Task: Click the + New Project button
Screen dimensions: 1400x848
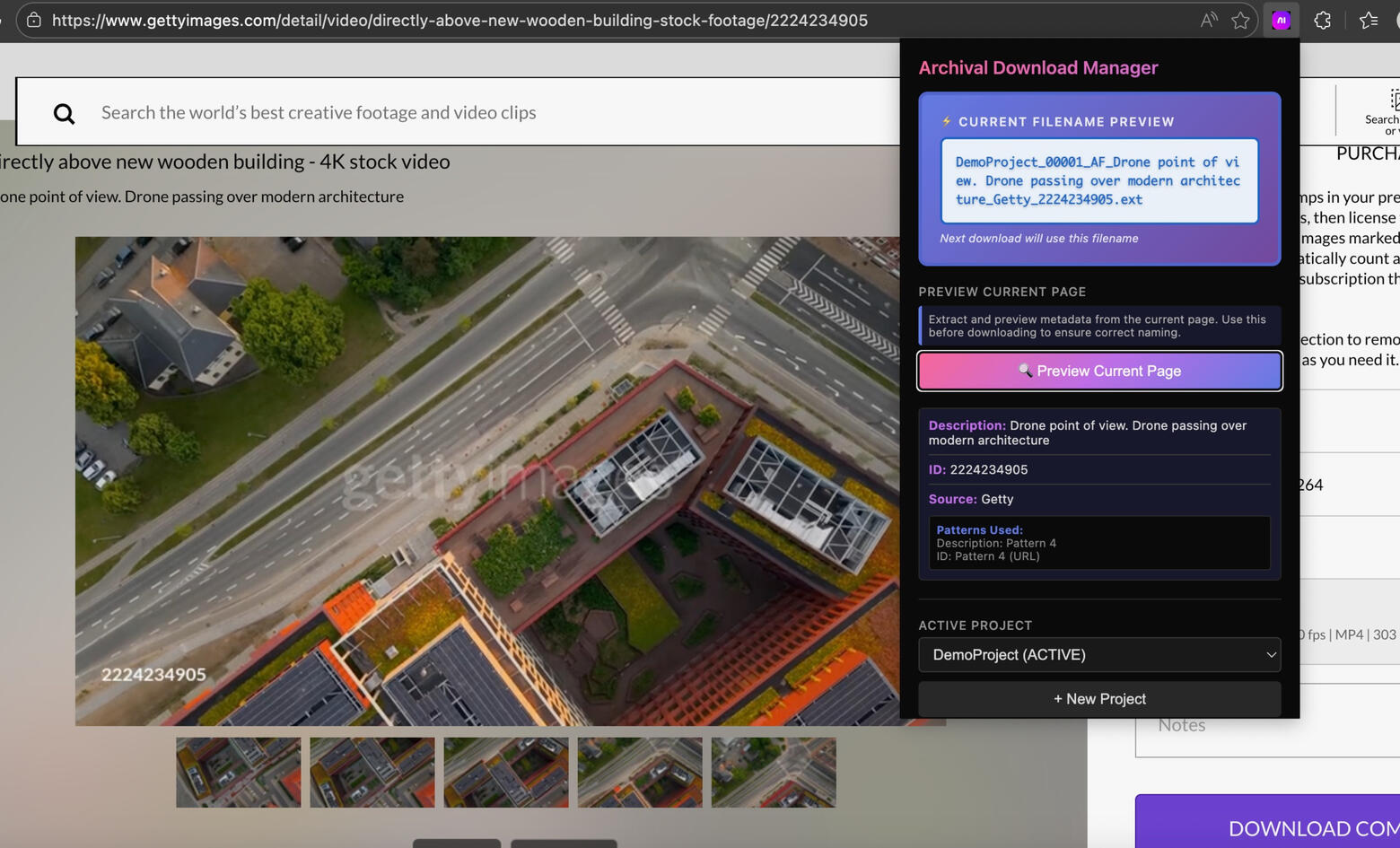Action: pos(1098,698)
